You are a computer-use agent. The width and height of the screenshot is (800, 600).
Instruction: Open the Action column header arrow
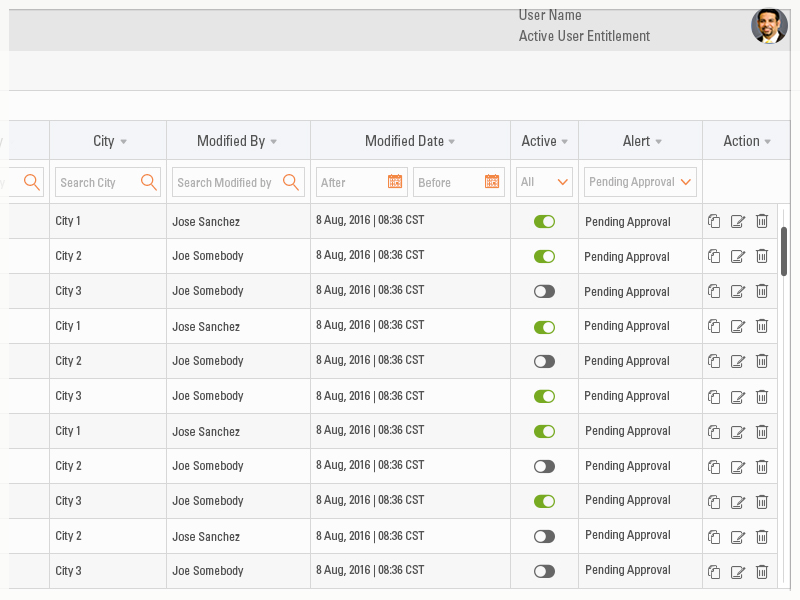click(767, 142)
